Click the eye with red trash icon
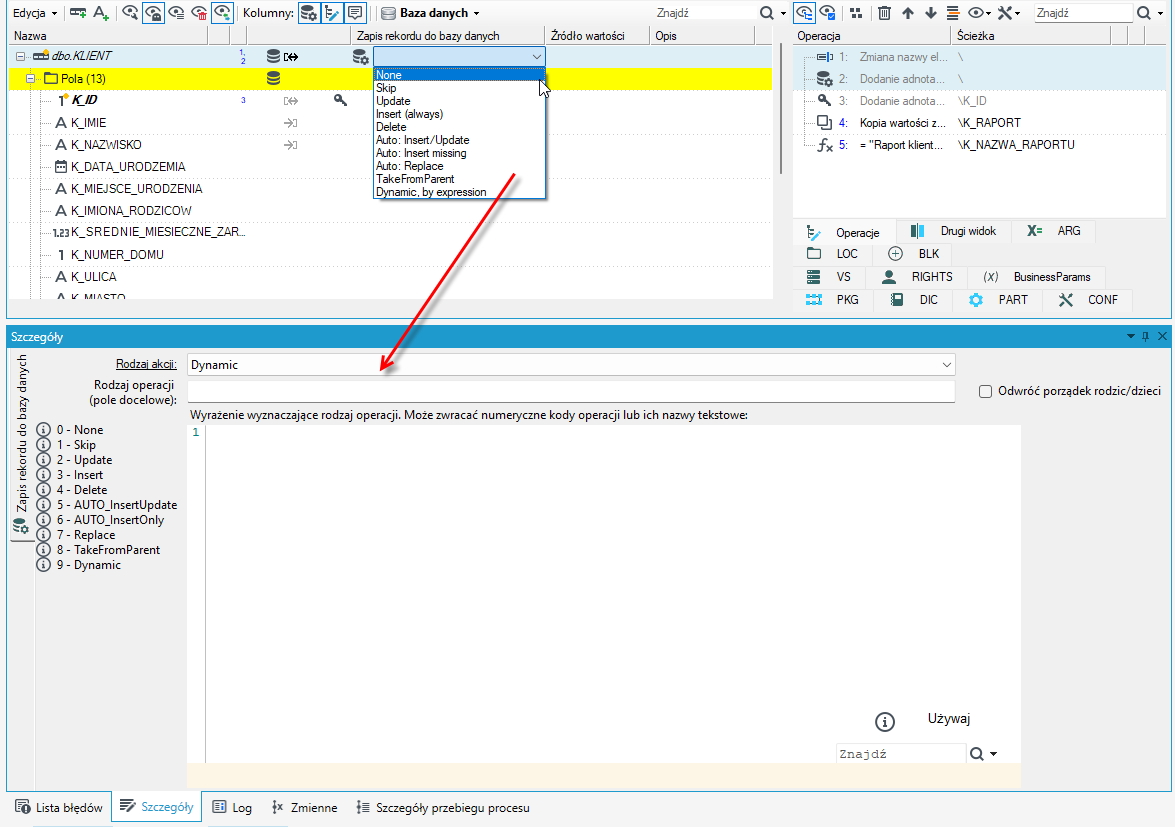The height and width of the screenshot is (827, 1175). (x=199, y=13)
